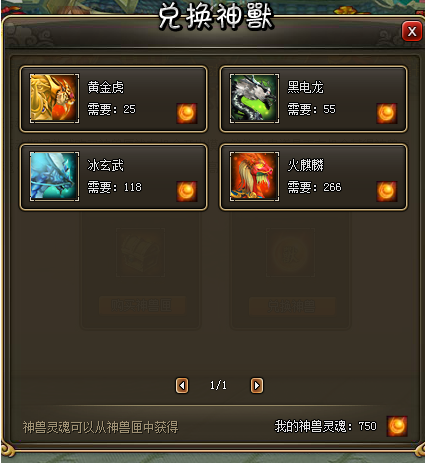425x463 pixels.
Task: Click the 火麒麟 name text
Action: (305, 165)
